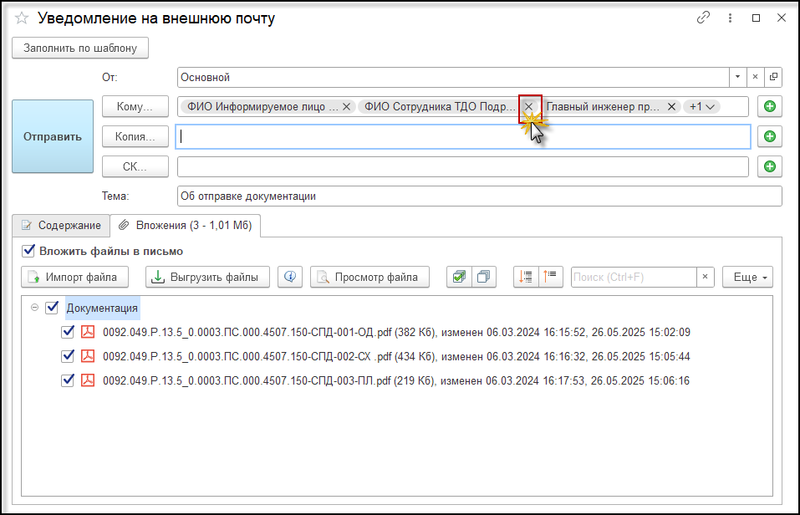Uncheck the Документация folder checkbox
Image resolution: width=800 pixels, height=515 pixels.
pos(52,308)
